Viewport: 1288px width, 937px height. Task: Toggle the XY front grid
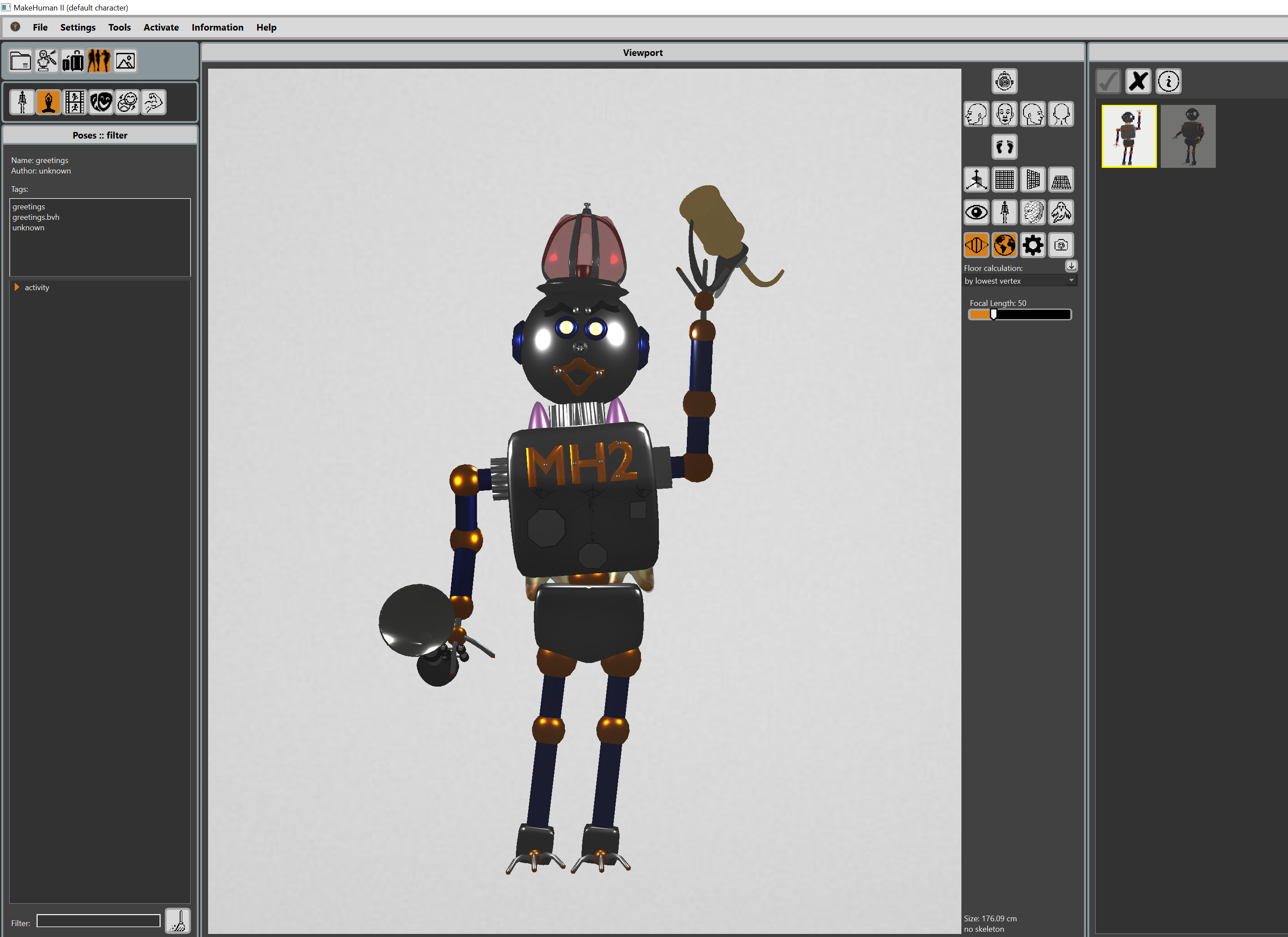(1004, 180)
